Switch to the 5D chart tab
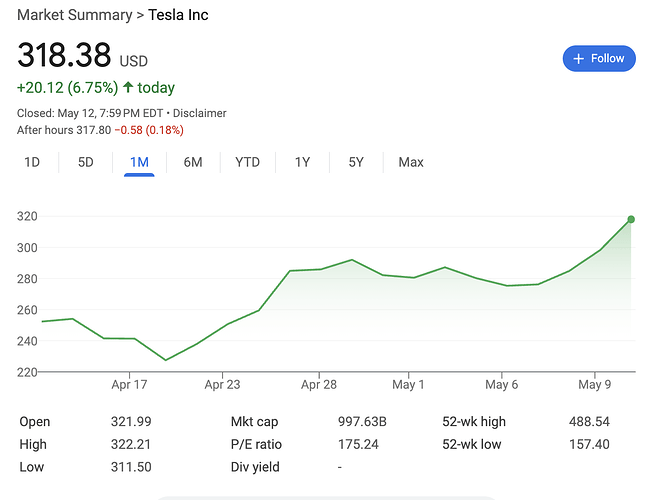The height and width of the screenshot is (500, 655). (x=86, y=162)
